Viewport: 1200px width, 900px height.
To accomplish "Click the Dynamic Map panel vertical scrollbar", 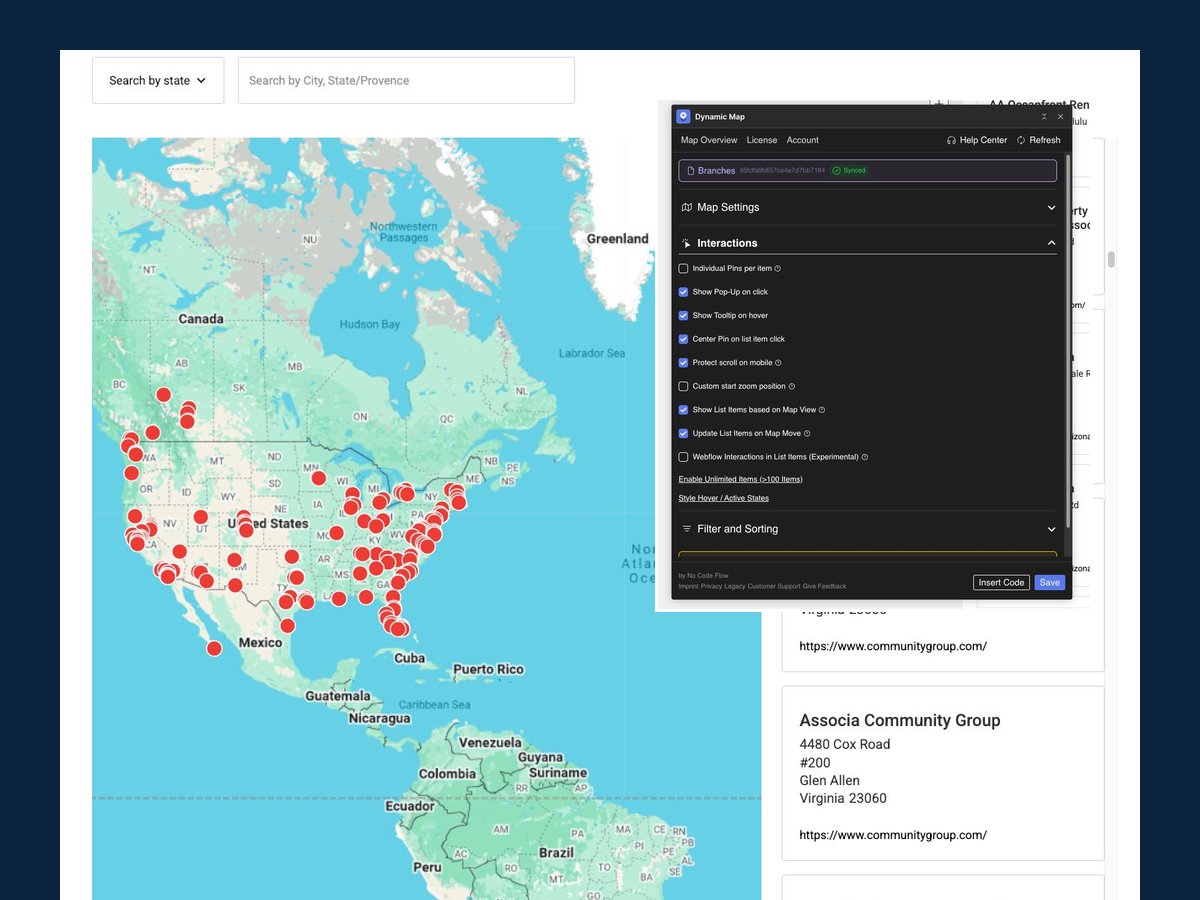I will coord(1068,340).
